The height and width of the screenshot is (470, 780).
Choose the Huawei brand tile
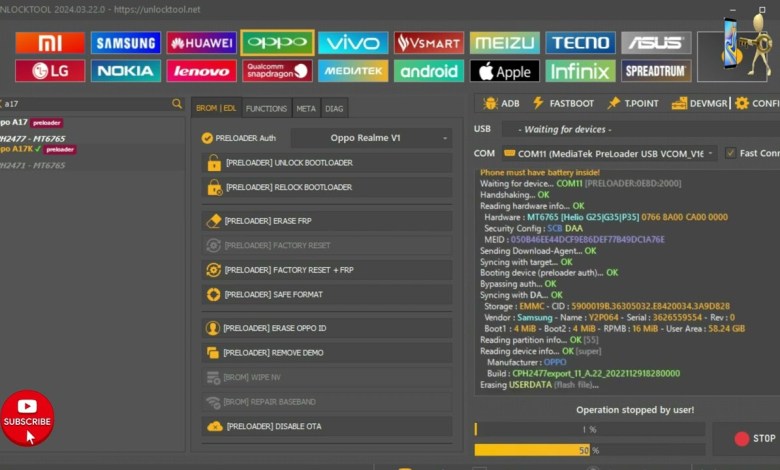(x=201, y=43)
